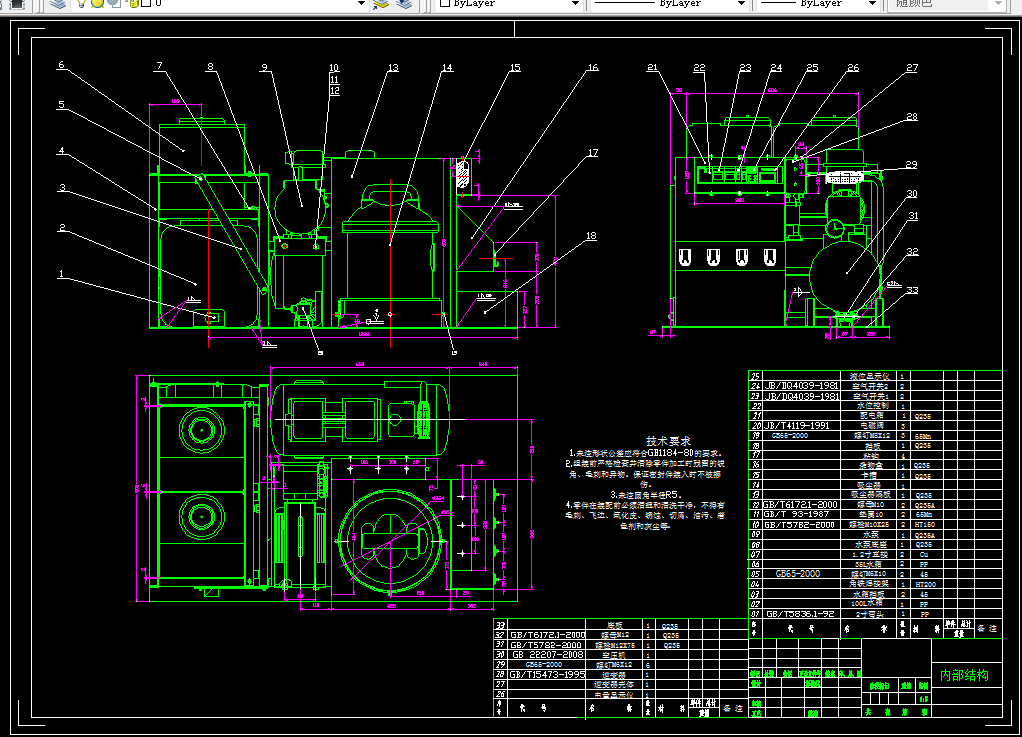This screenshot has height=737, width=1022.
Task: Expand the layer 0 dropdown list
Action: point(362,4)
